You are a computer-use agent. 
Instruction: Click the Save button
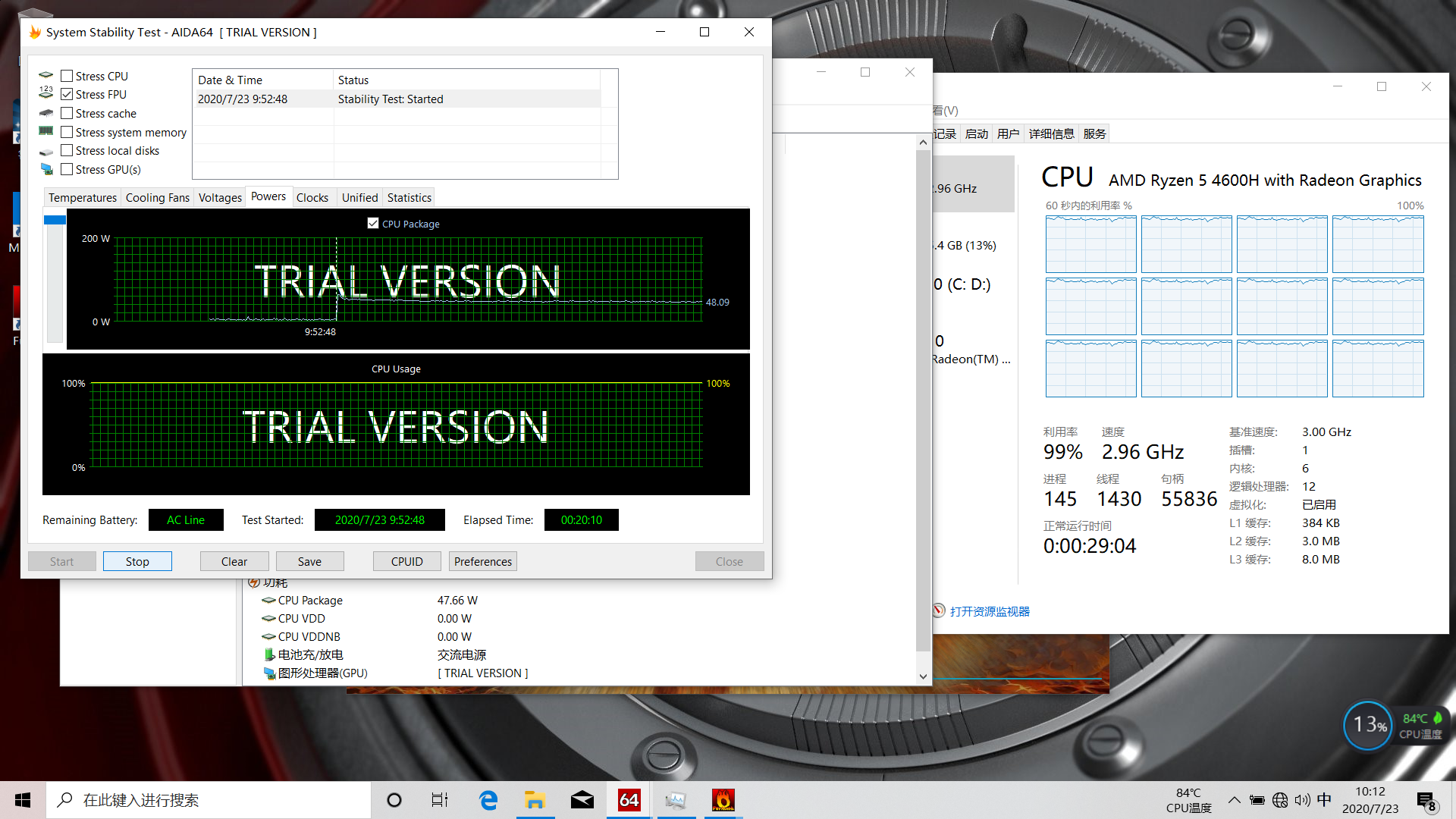(x=309, y=561)
